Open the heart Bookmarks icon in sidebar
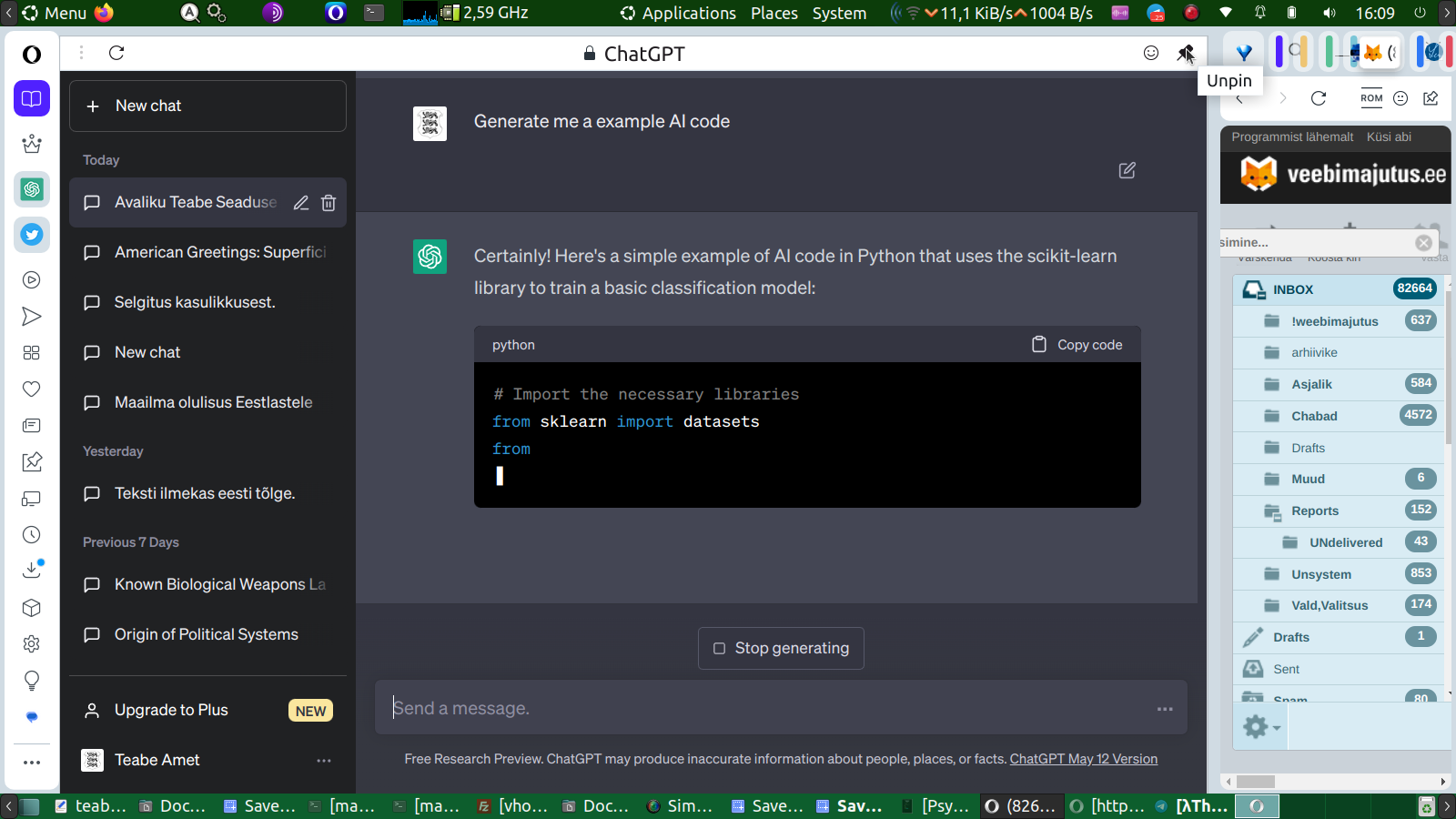The image size is (1456, 819). click(x=32, y=389)
